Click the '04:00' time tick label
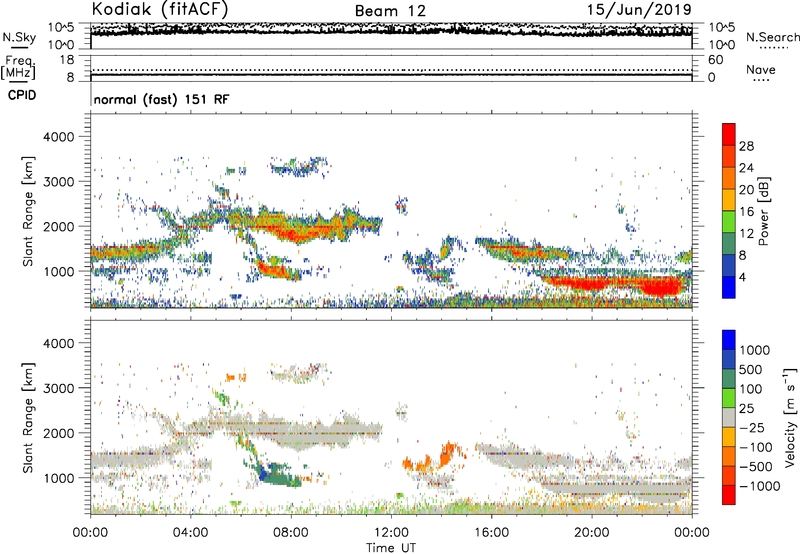The height and width of the screenshot is (554, 800). click(191, 533)
